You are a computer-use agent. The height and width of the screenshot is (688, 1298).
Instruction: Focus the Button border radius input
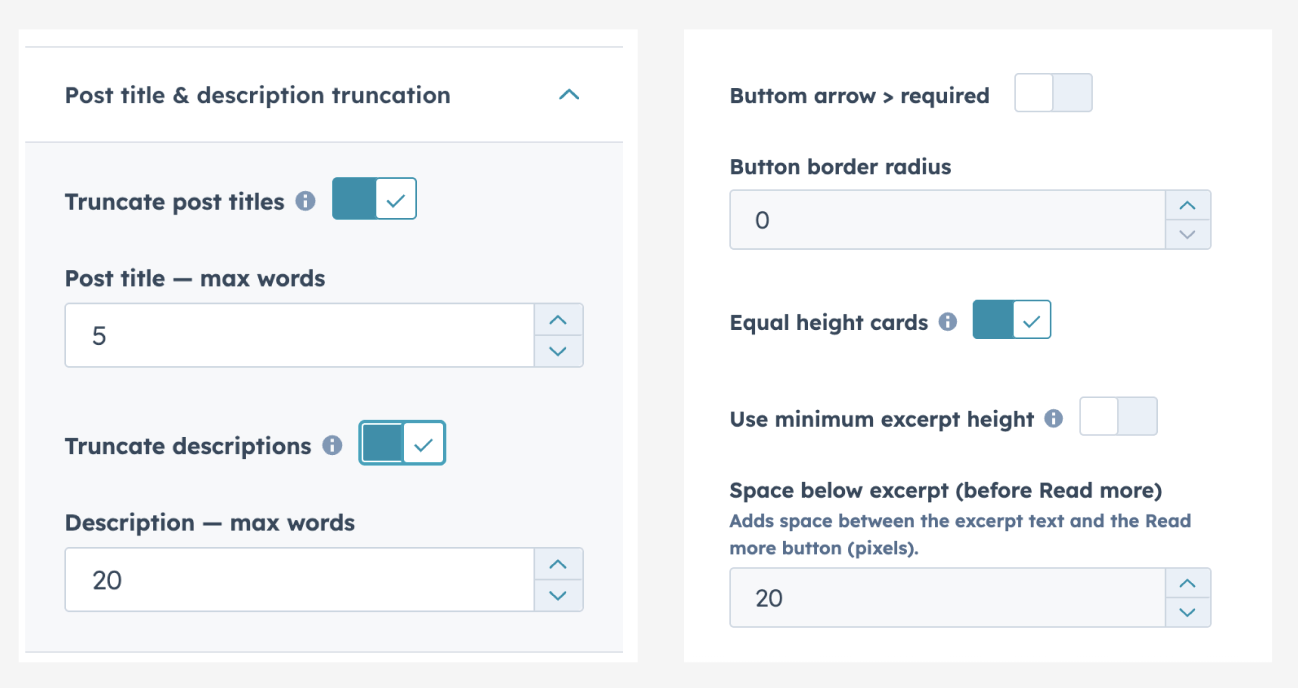(x=947, y=220)
